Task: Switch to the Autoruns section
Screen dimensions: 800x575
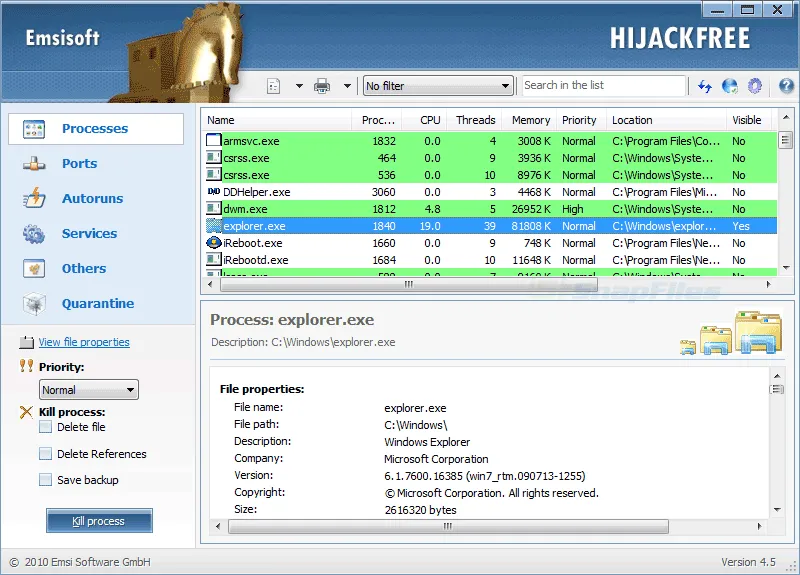Action: [92, 199]
